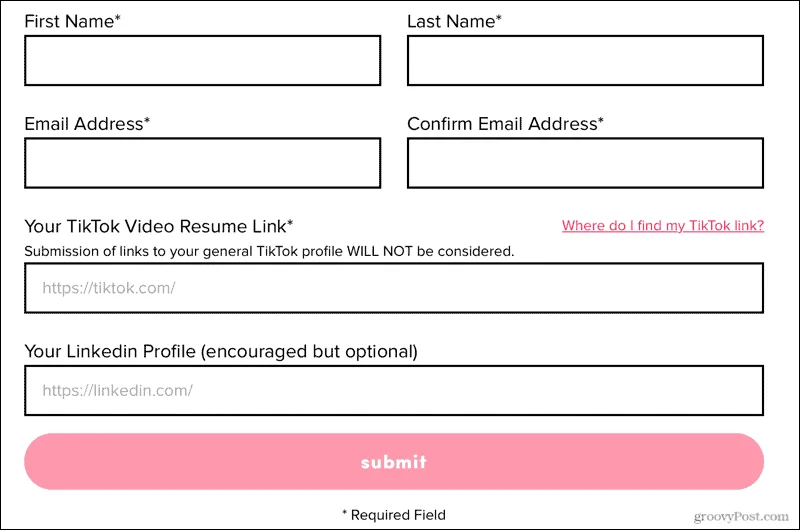This screenshot has width=800, height=530.
Task: Click the First Name input box
Action: [203, 60]
